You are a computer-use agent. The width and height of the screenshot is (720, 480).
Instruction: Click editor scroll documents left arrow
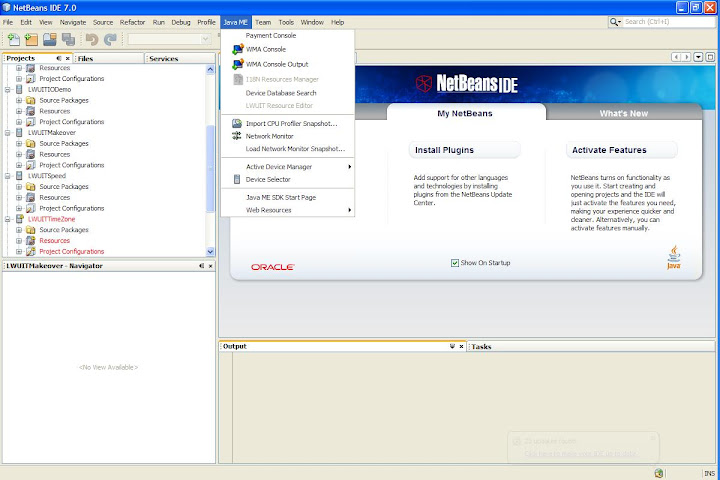point(676,57)
